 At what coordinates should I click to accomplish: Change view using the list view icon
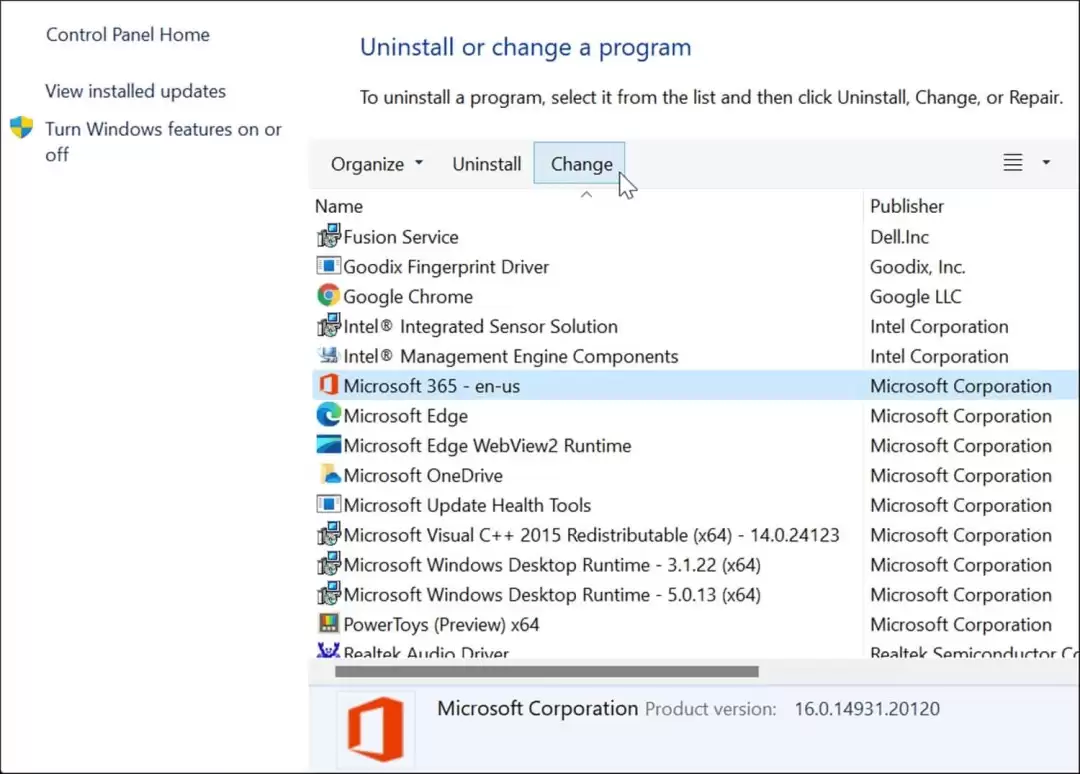click(1012, 163)
